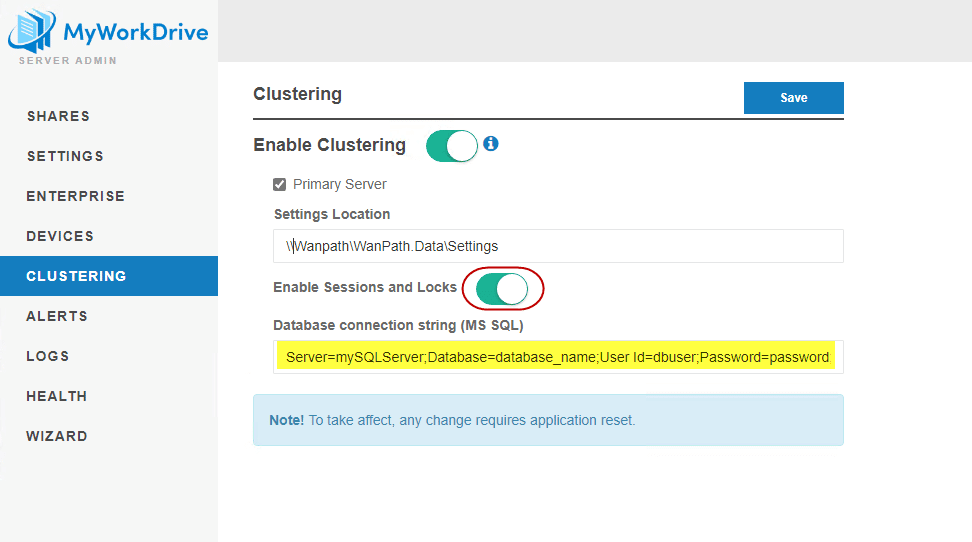Open the Shares menu item

click(x=58, y=116)
